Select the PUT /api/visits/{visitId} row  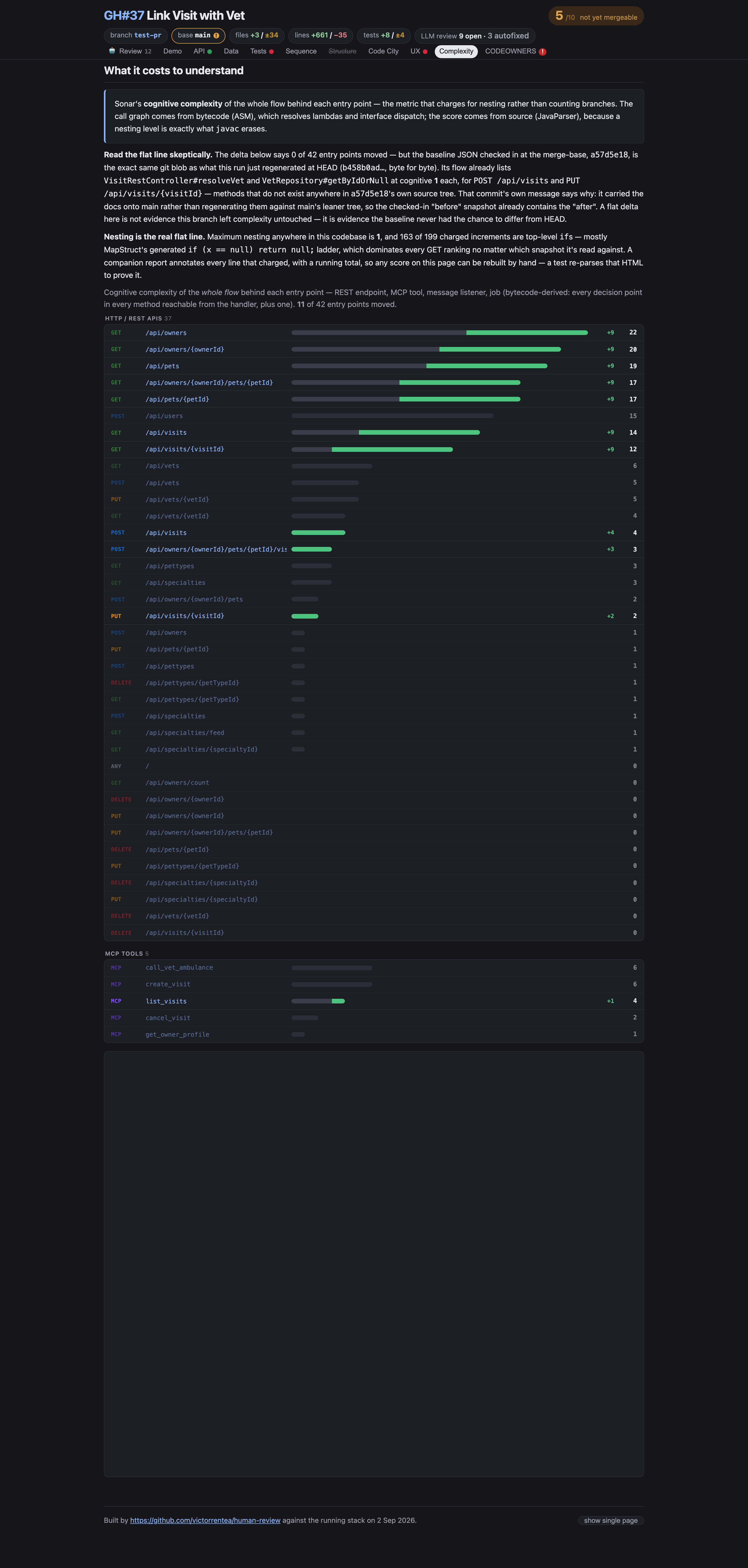[374, 616]
